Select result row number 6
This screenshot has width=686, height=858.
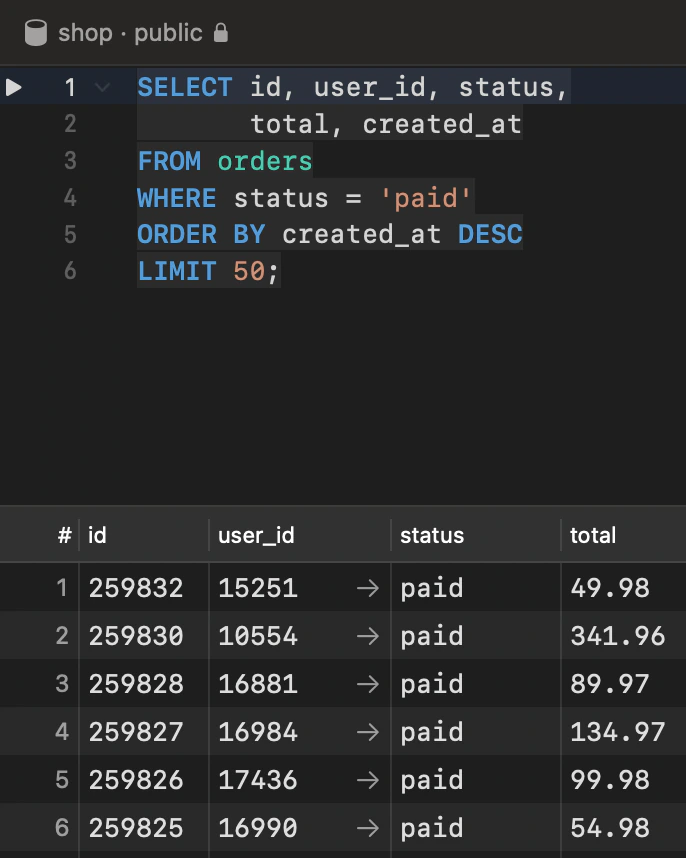[62, 828]
